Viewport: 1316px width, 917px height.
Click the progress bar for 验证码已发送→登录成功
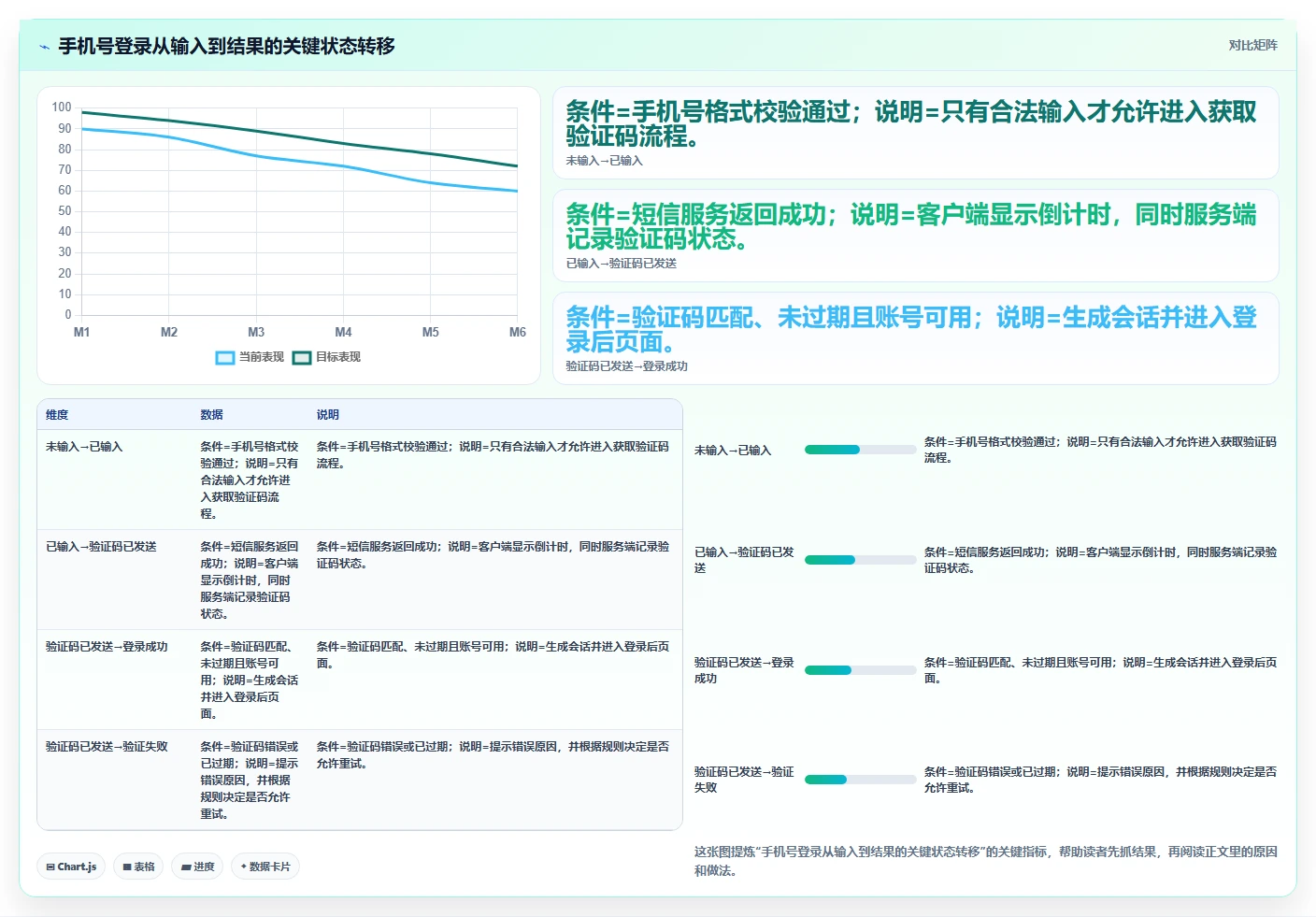point(860,670)
